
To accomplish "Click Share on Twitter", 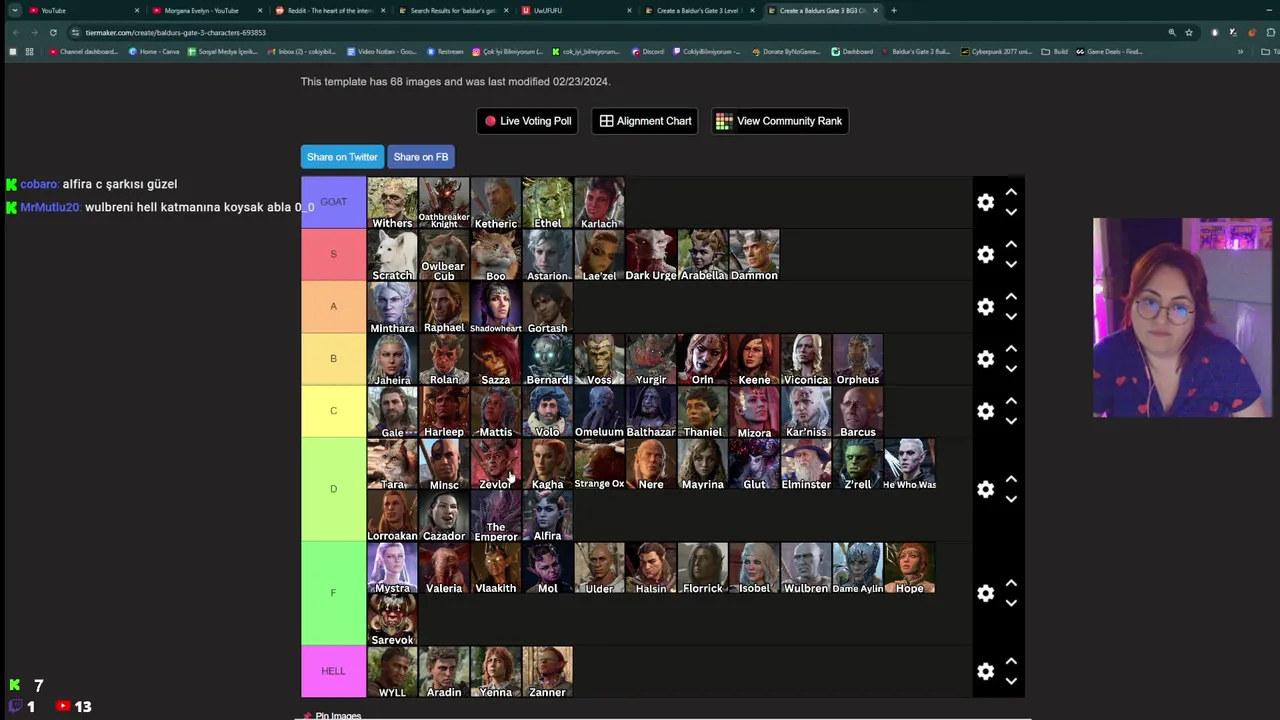I will tap(342, 157).
